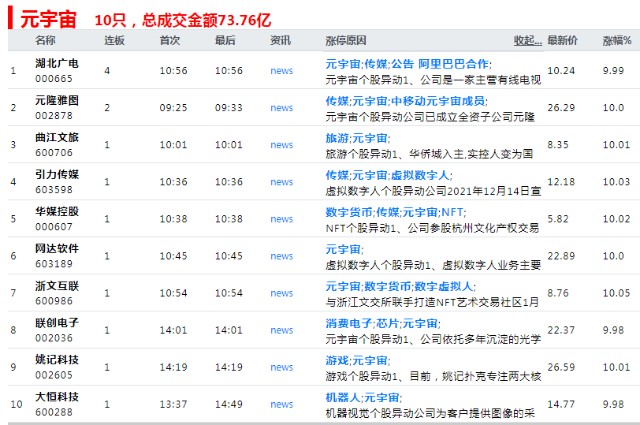Open news link for 曲江文旅
This screenshot has height=425, width=640.
282,145
